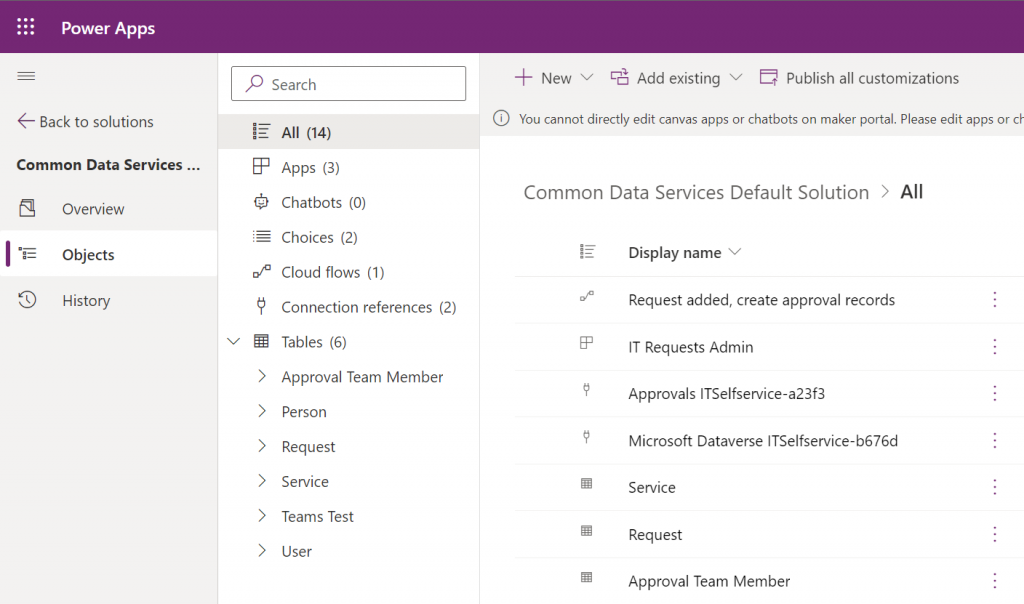Click the type column header icon
1024x604 pixels.
click(x=587, y=251)
